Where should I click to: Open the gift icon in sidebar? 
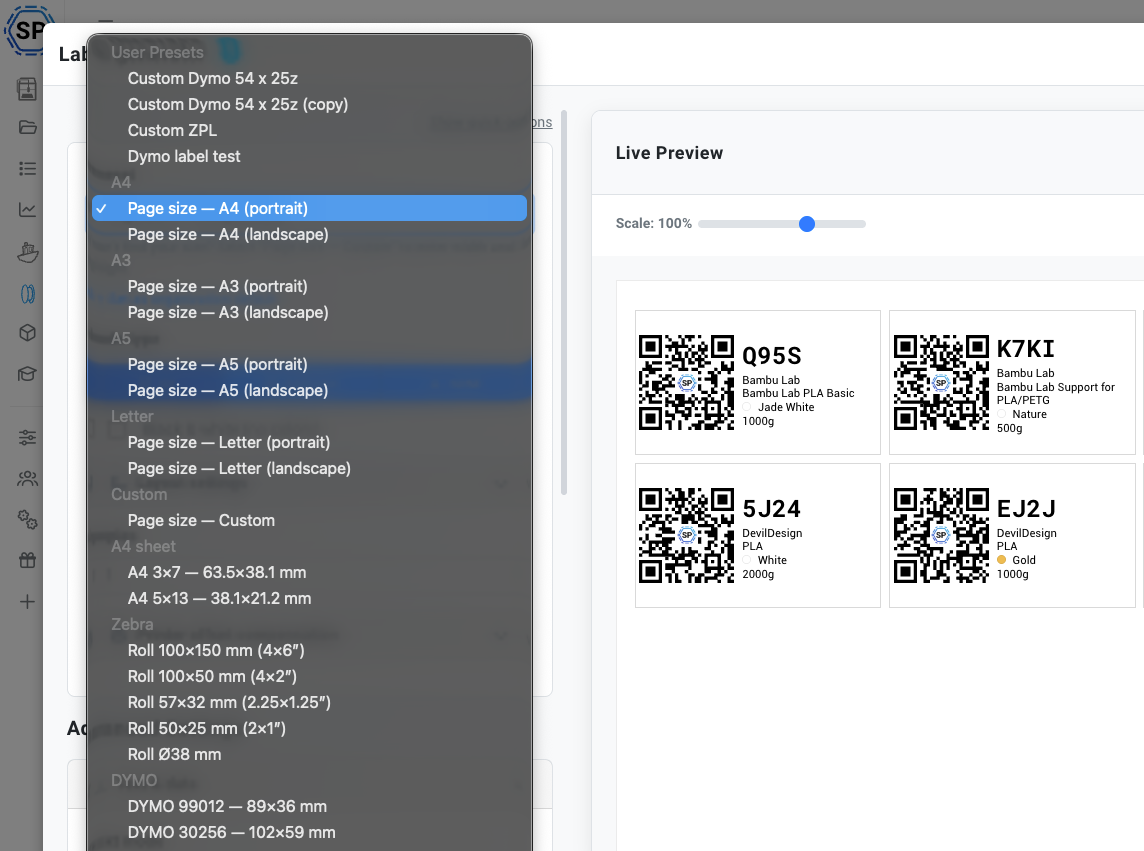point(27,561)
